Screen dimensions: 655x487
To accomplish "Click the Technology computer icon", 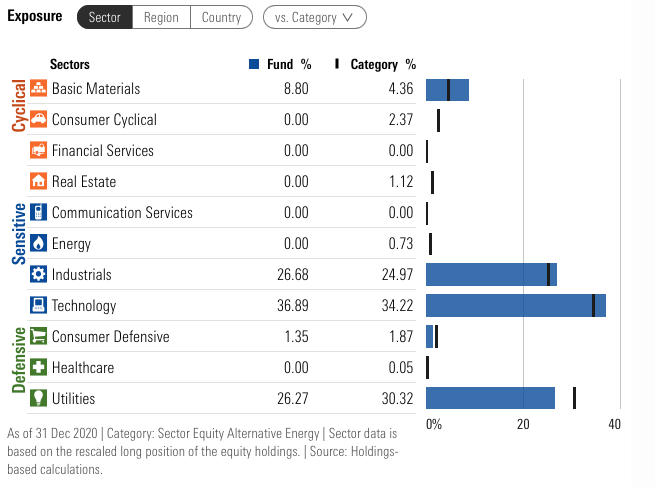I will [39, 306].
